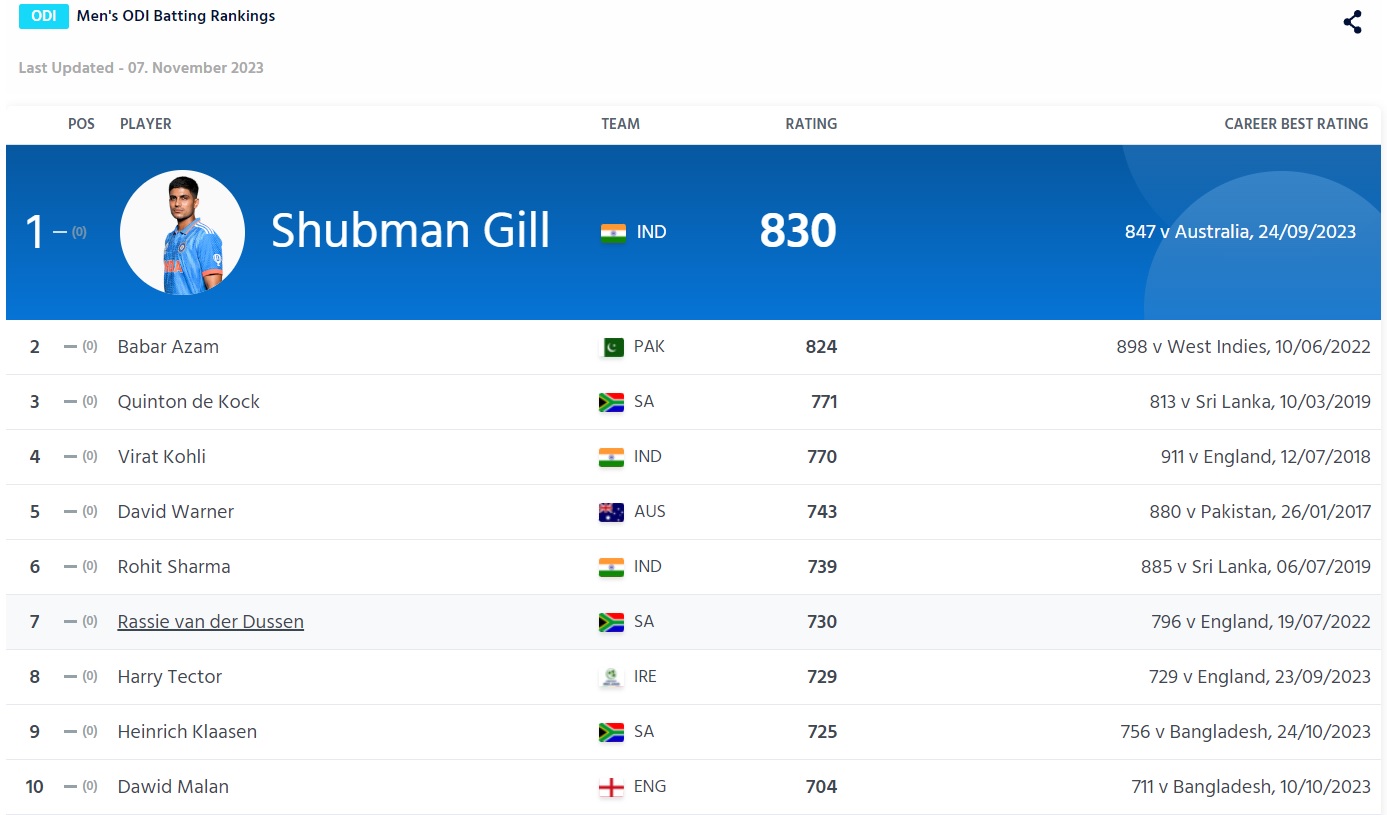Open Rassie van der Dussen's profile link
This screenshot has height=815, width=1387.
point(210,622)
